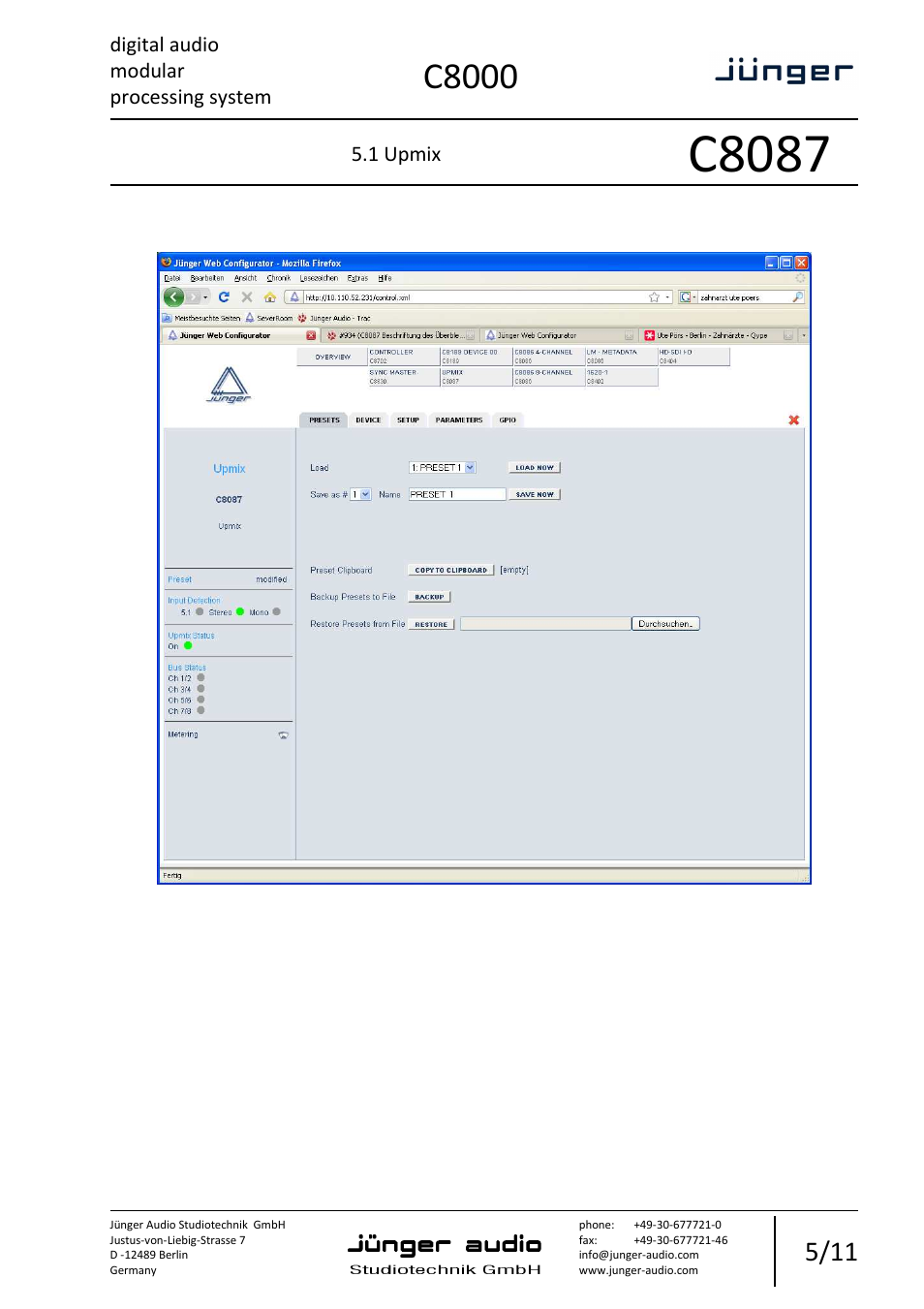Click the red X close icon beside GPIO tabs
The width and height of the screenshot is (924, 1309).
coord(794,421)
